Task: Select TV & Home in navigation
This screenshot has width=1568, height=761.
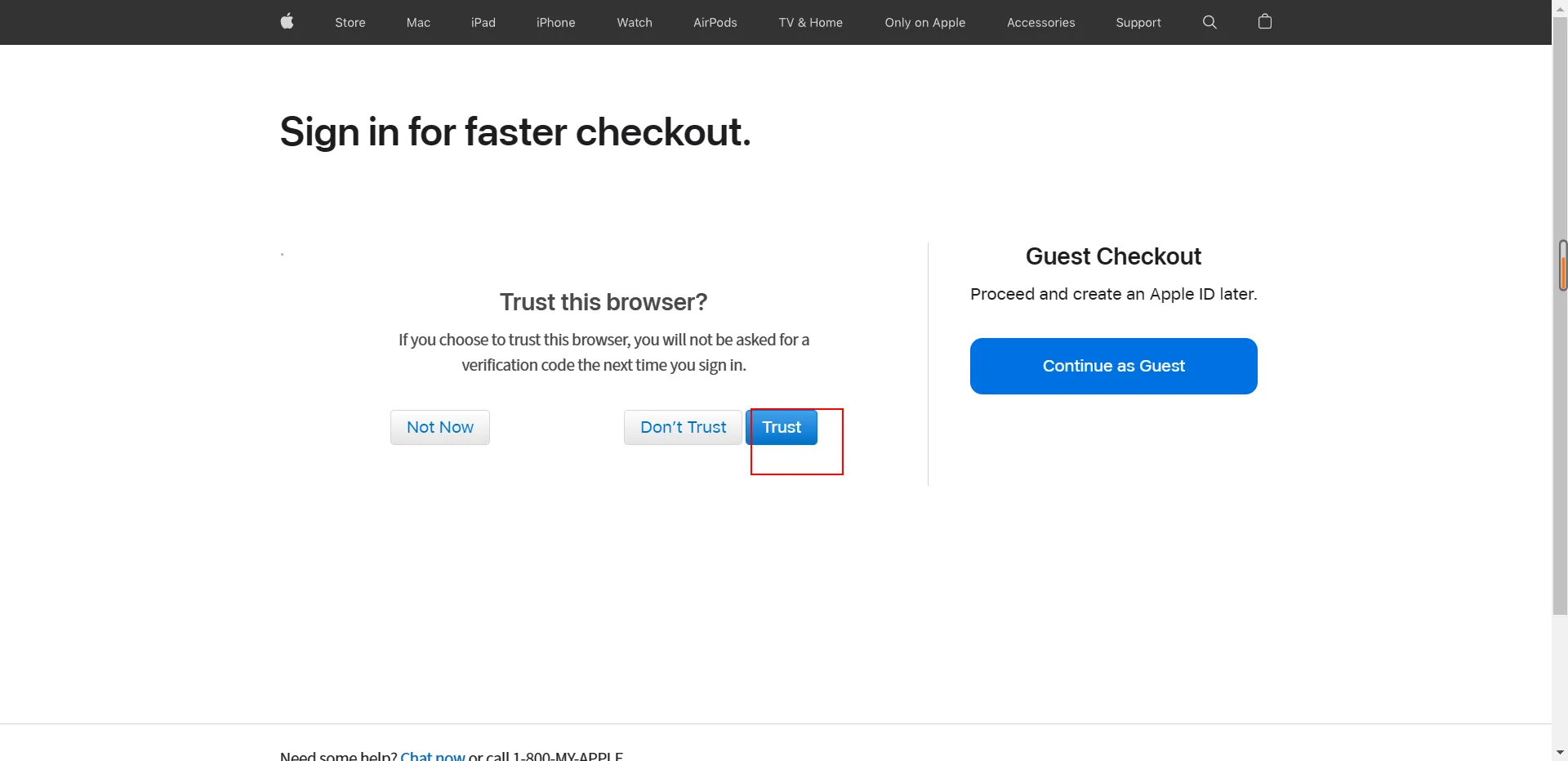Action: point(810,23)
